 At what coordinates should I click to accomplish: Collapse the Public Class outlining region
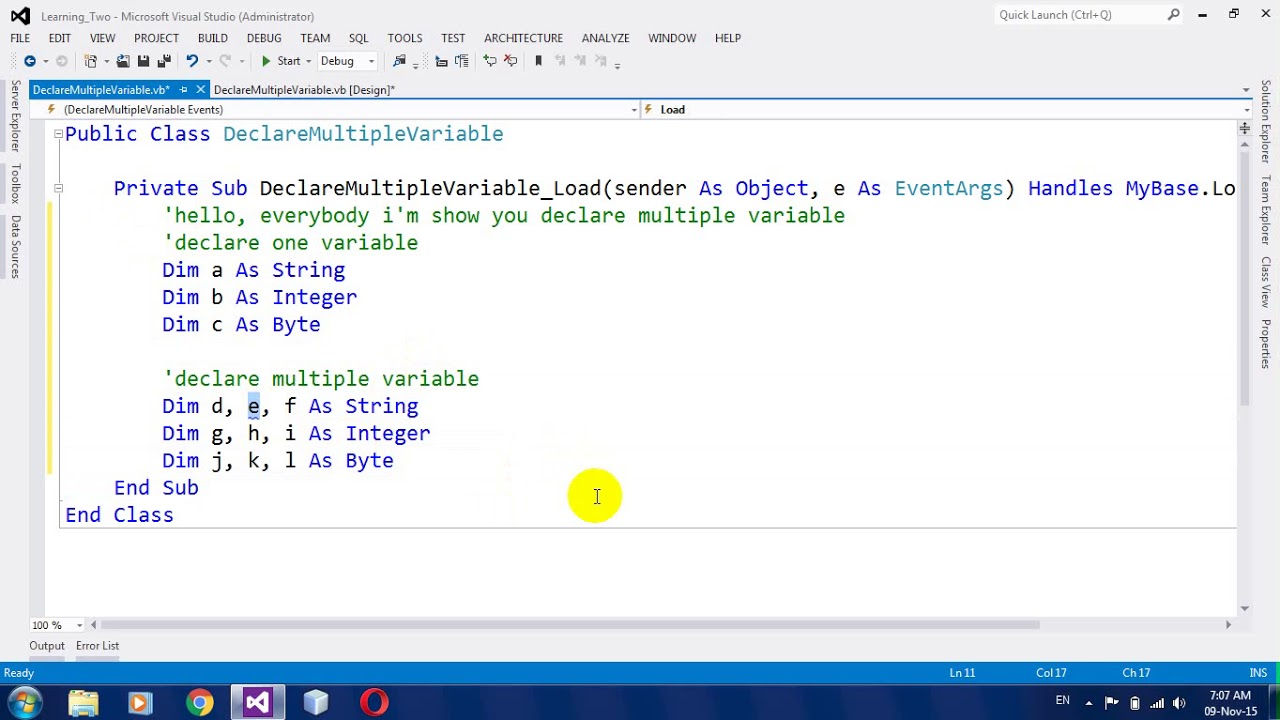(x=58, y=134)
